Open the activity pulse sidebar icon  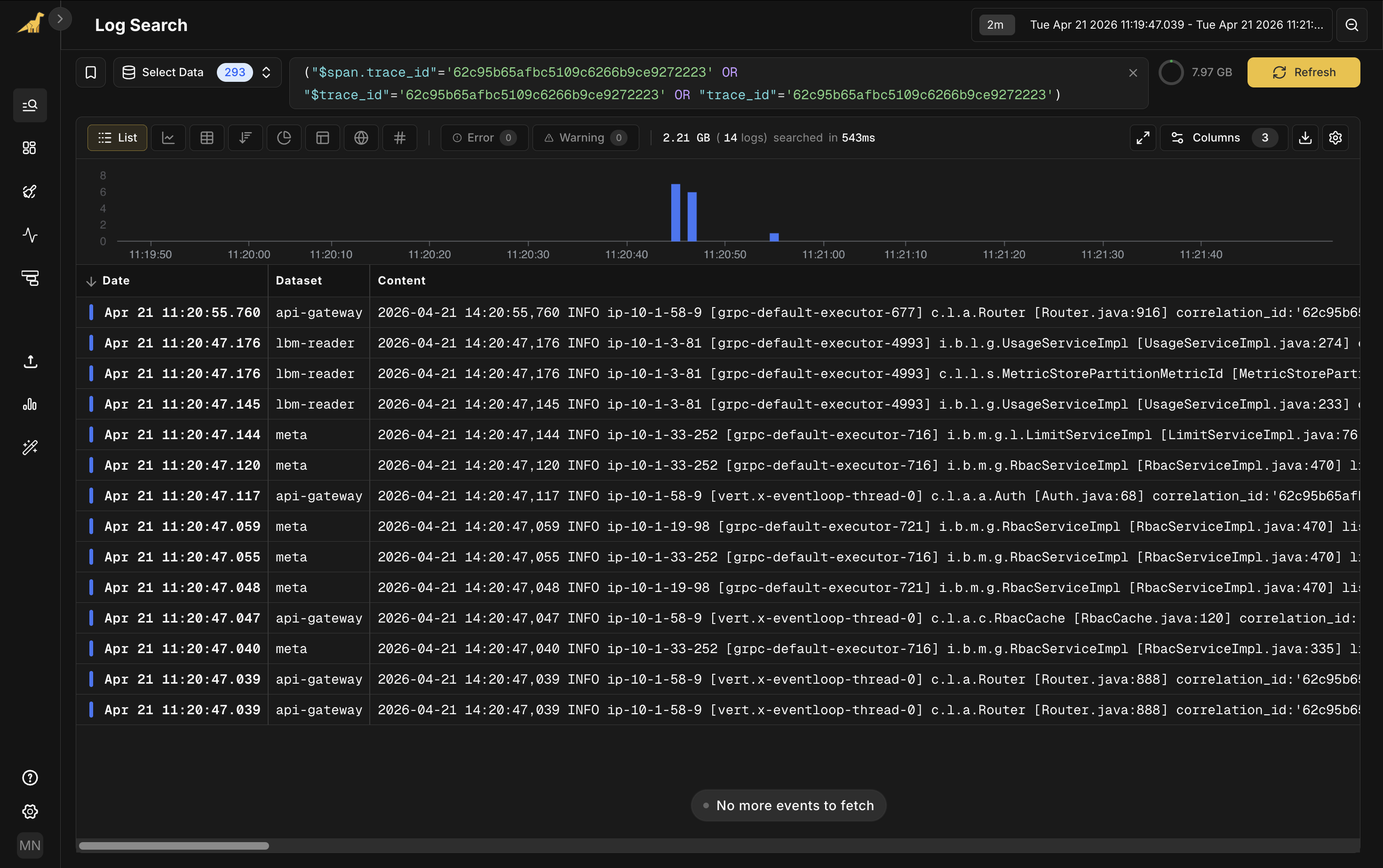coord(30,235)
